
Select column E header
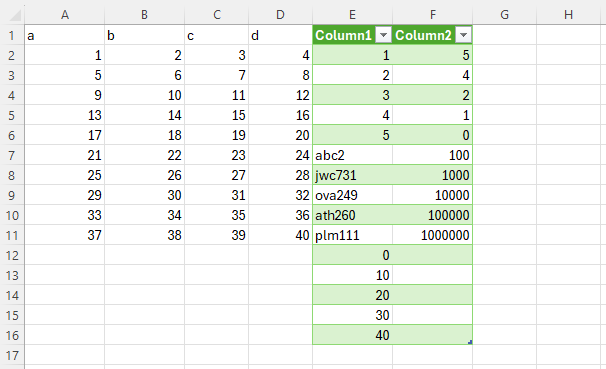pyautogui.click(x=352, y=15)
